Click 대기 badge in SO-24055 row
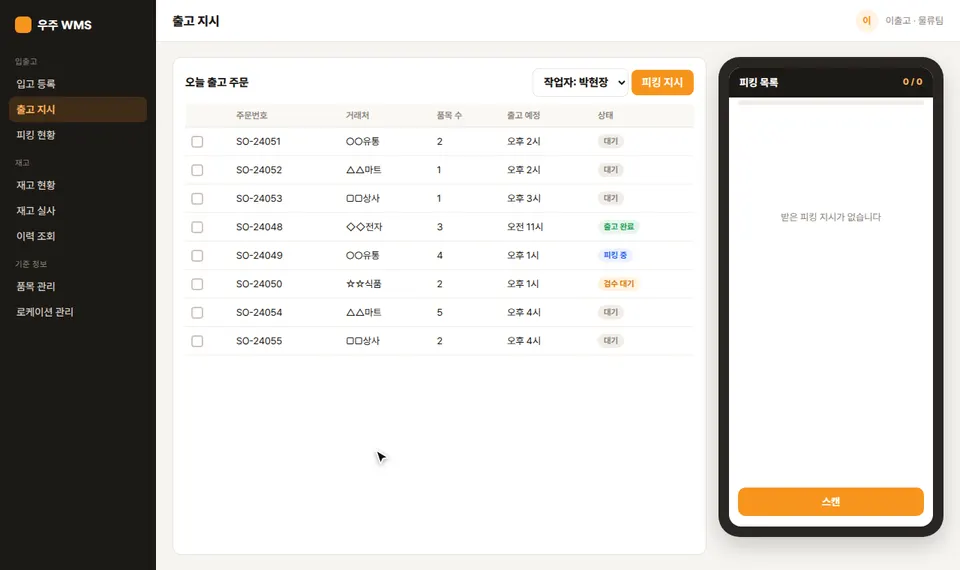The image size is (960, 570). [610, 340]
